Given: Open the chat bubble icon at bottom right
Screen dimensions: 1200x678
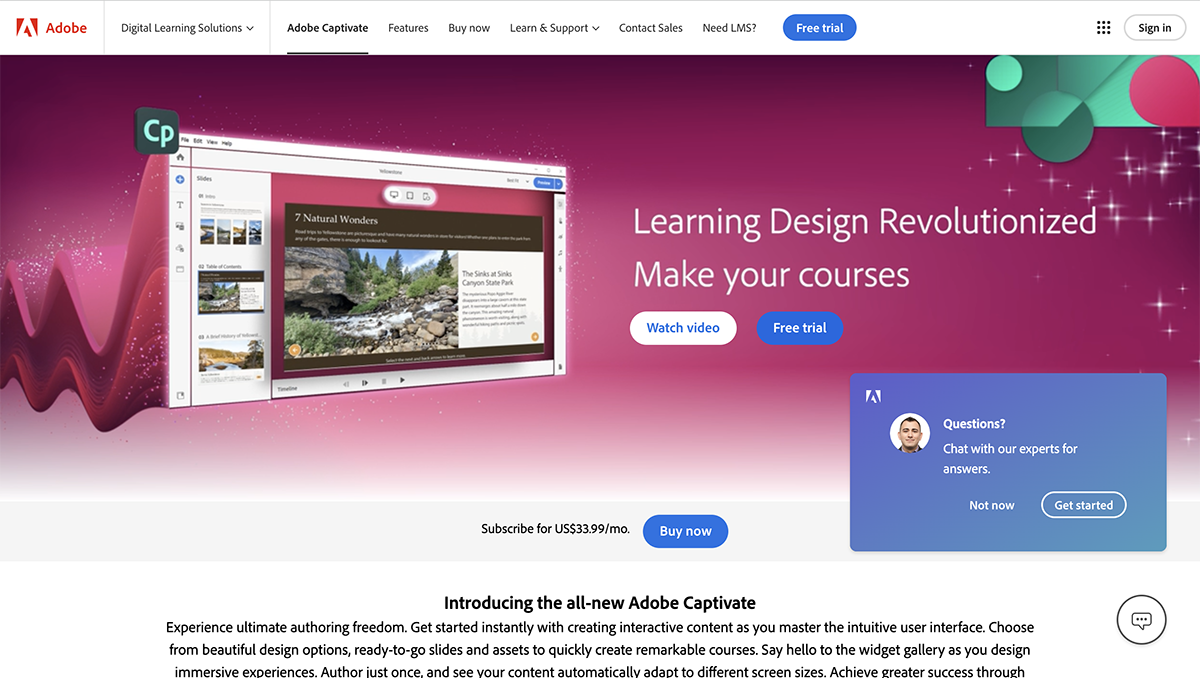Looking at the screenshot, I should pyautogui.click(x=1141, y=620).
